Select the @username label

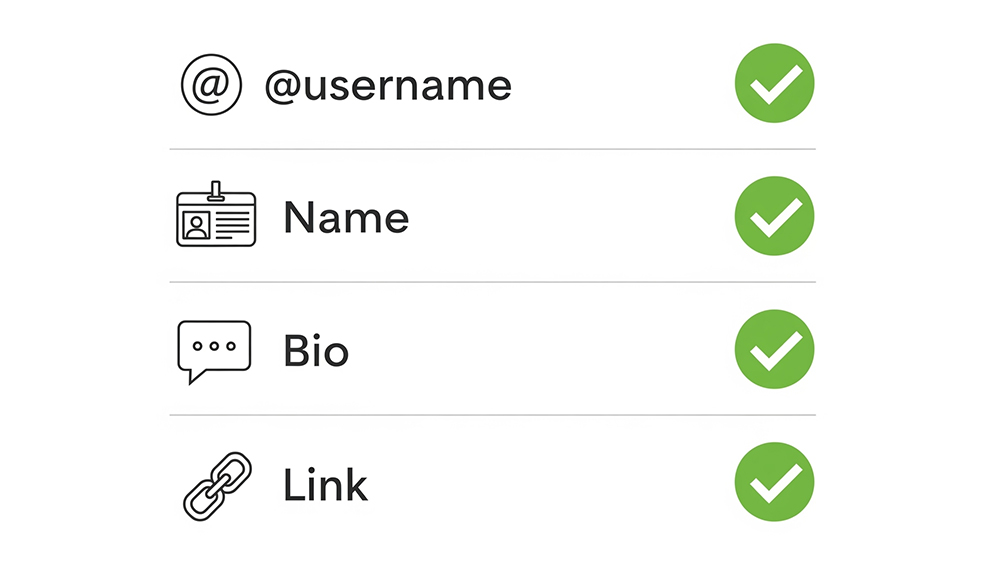[387, 86]
